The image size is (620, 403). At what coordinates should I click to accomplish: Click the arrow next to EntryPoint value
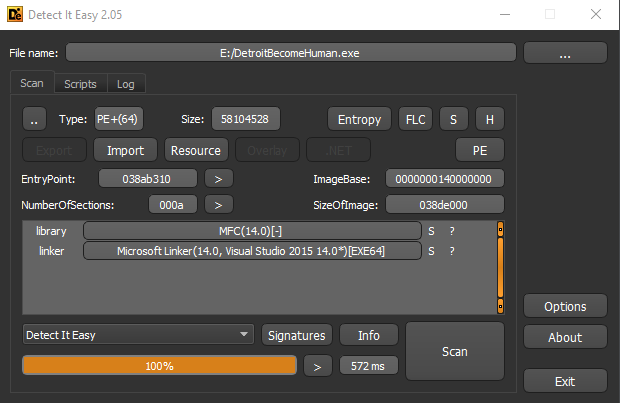218,179
